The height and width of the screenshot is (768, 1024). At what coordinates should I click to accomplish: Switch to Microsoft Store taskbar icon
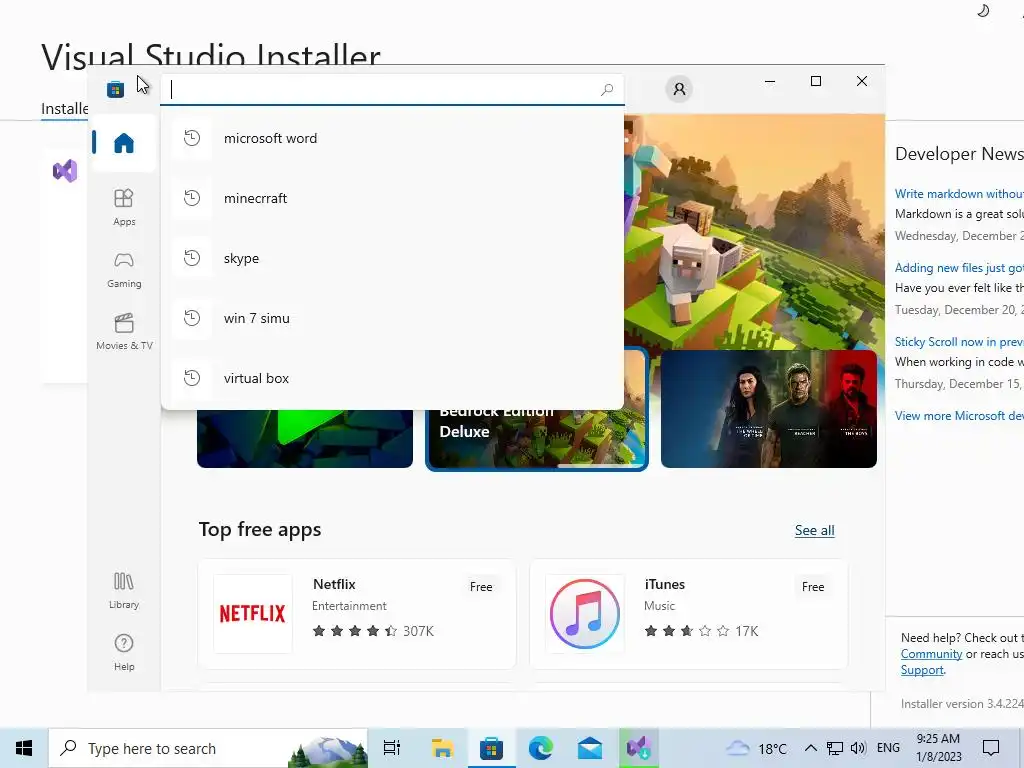pos(491,748)
